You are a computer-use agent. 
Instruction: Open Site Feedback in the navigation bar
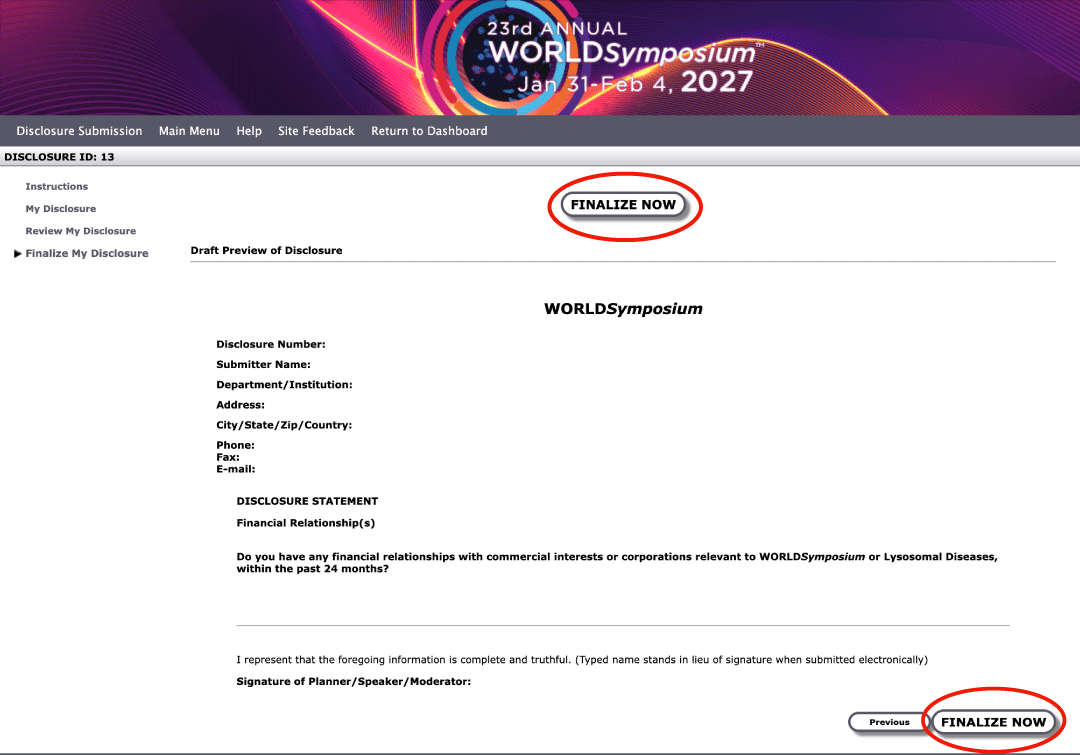(x=316, y=131)
